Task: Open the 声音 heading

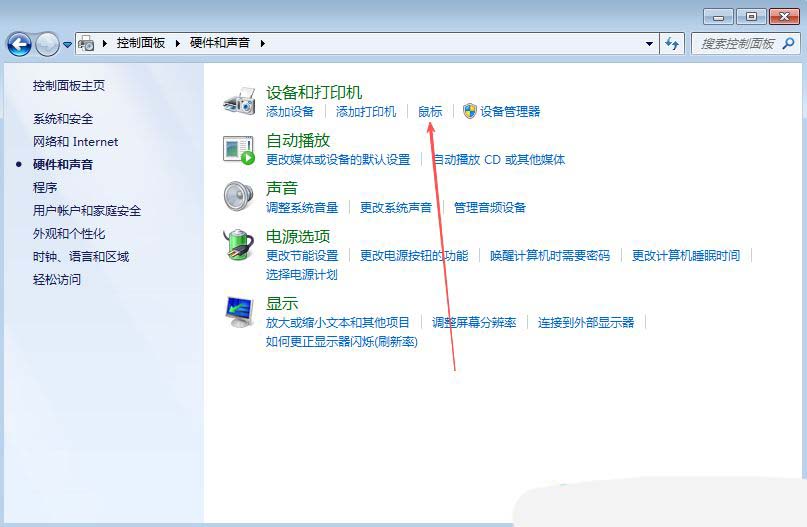Action: click(282, 188)
